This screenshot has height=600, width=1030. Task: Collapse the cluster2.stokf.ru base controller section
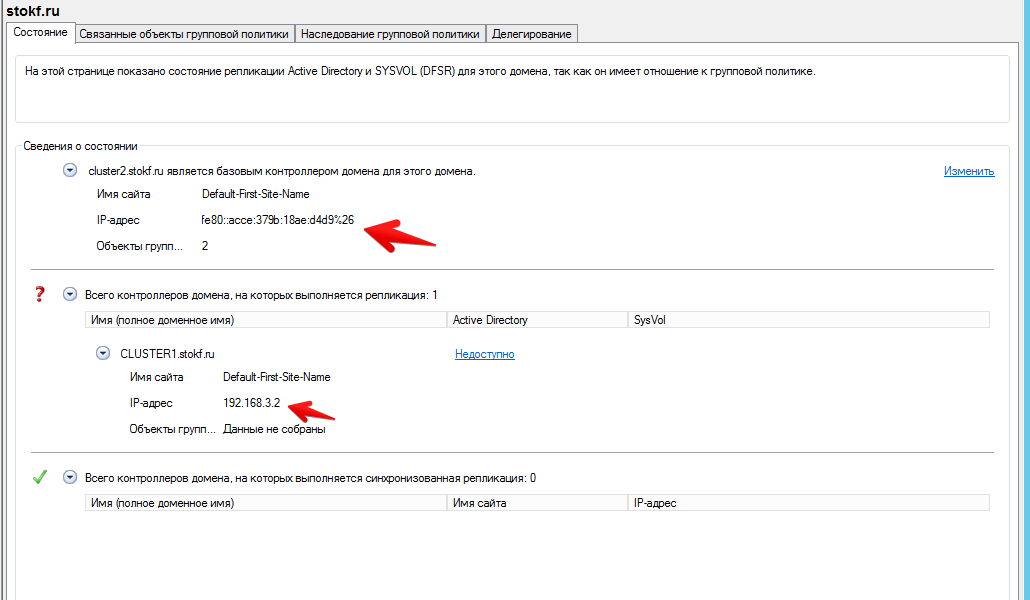(70, 170)
